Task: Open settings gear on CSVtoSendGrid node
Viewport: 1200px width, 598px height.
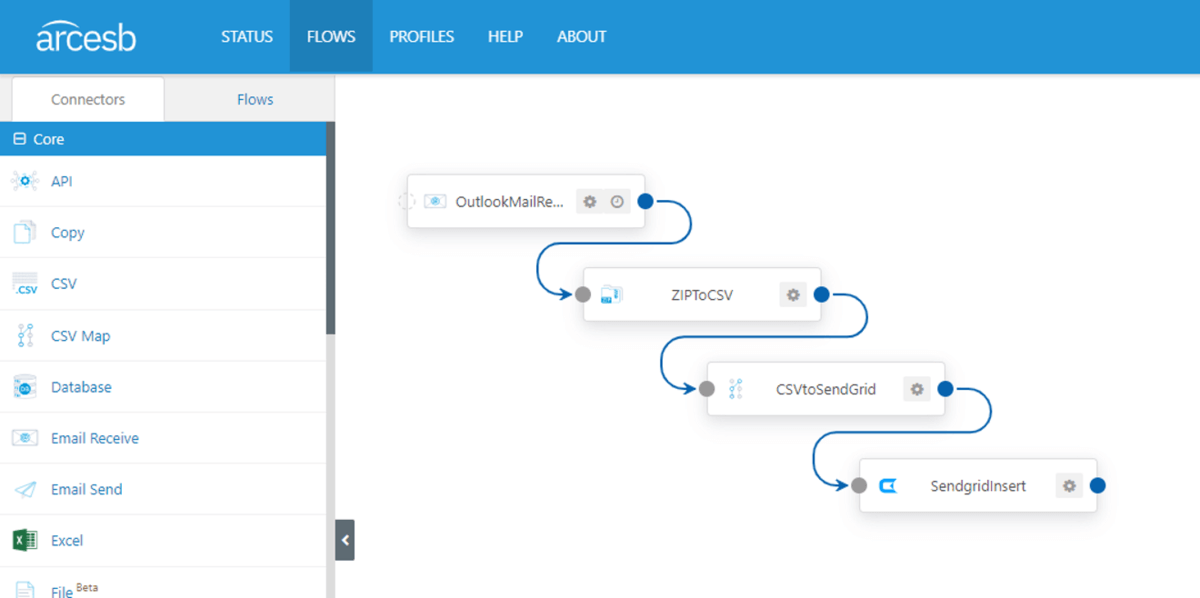Action: 917,388
